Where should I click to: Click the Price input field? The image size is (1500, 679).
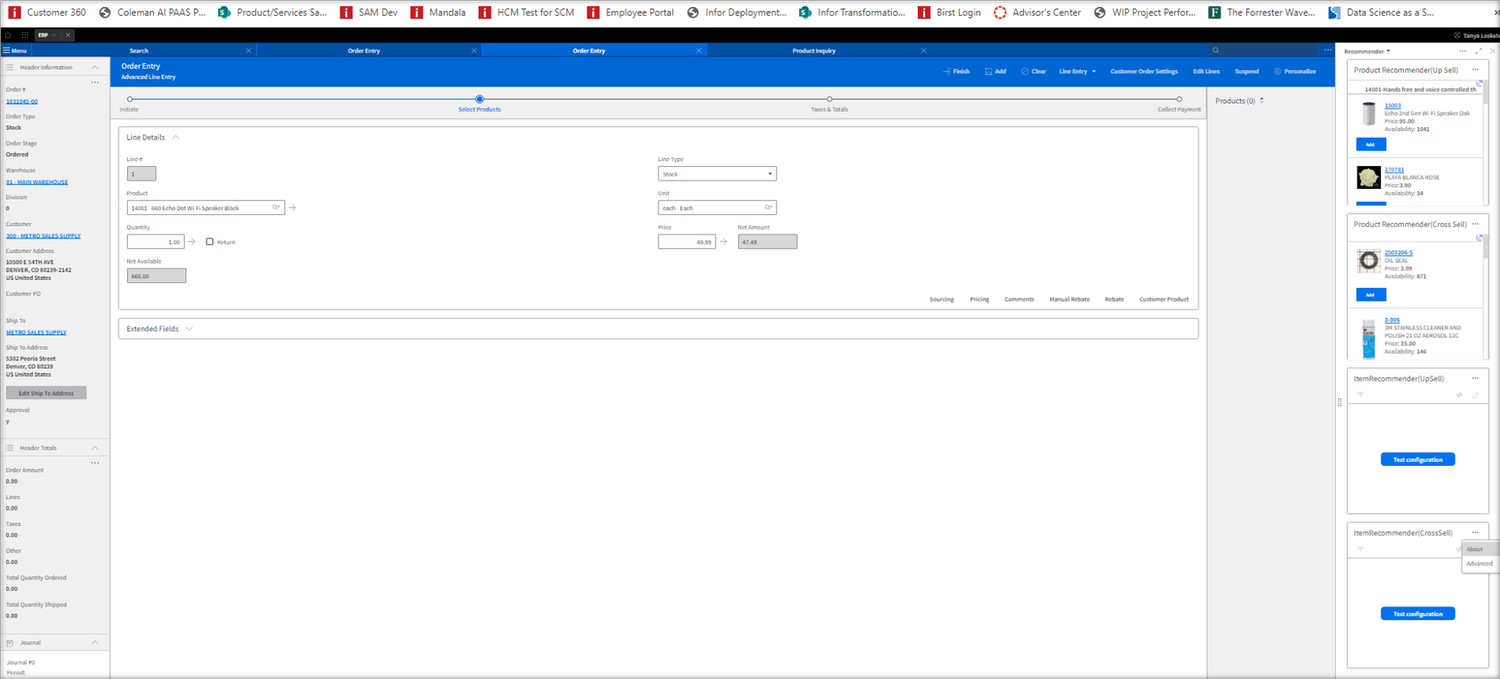686,241
